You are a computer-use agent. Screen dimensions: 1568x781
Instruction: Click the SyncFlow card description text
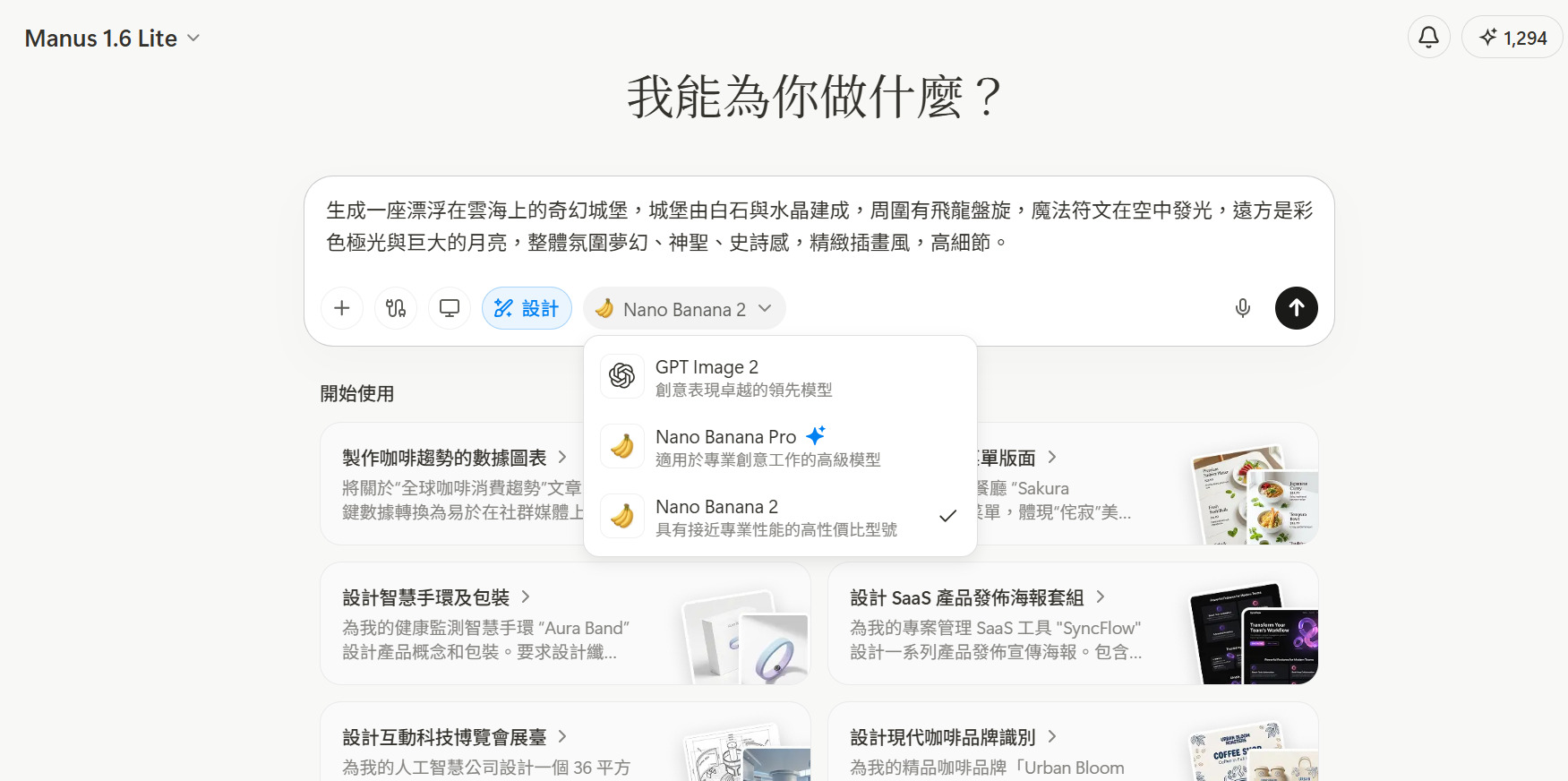point(997,640)
